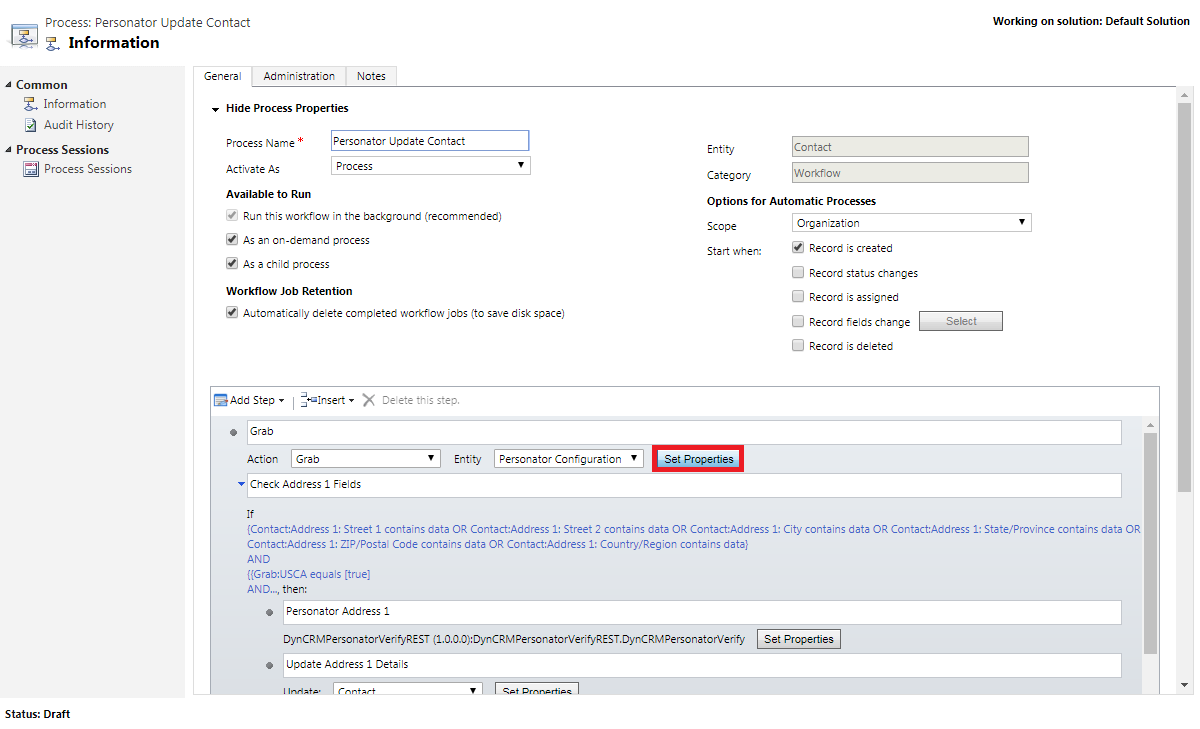Uncheck As an on-demand process
This screenshot has width=1200, height=729.
(232, 240)
